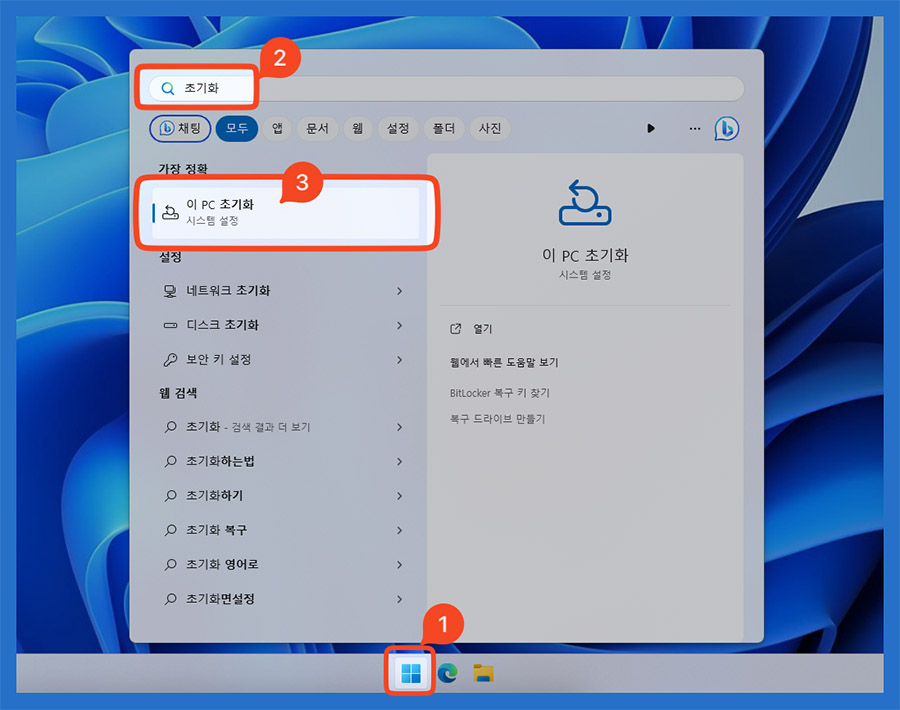The image size is (900, 710).
Task: Open 복구 드라이브 만들기 help link
Action: coord(497,419)
